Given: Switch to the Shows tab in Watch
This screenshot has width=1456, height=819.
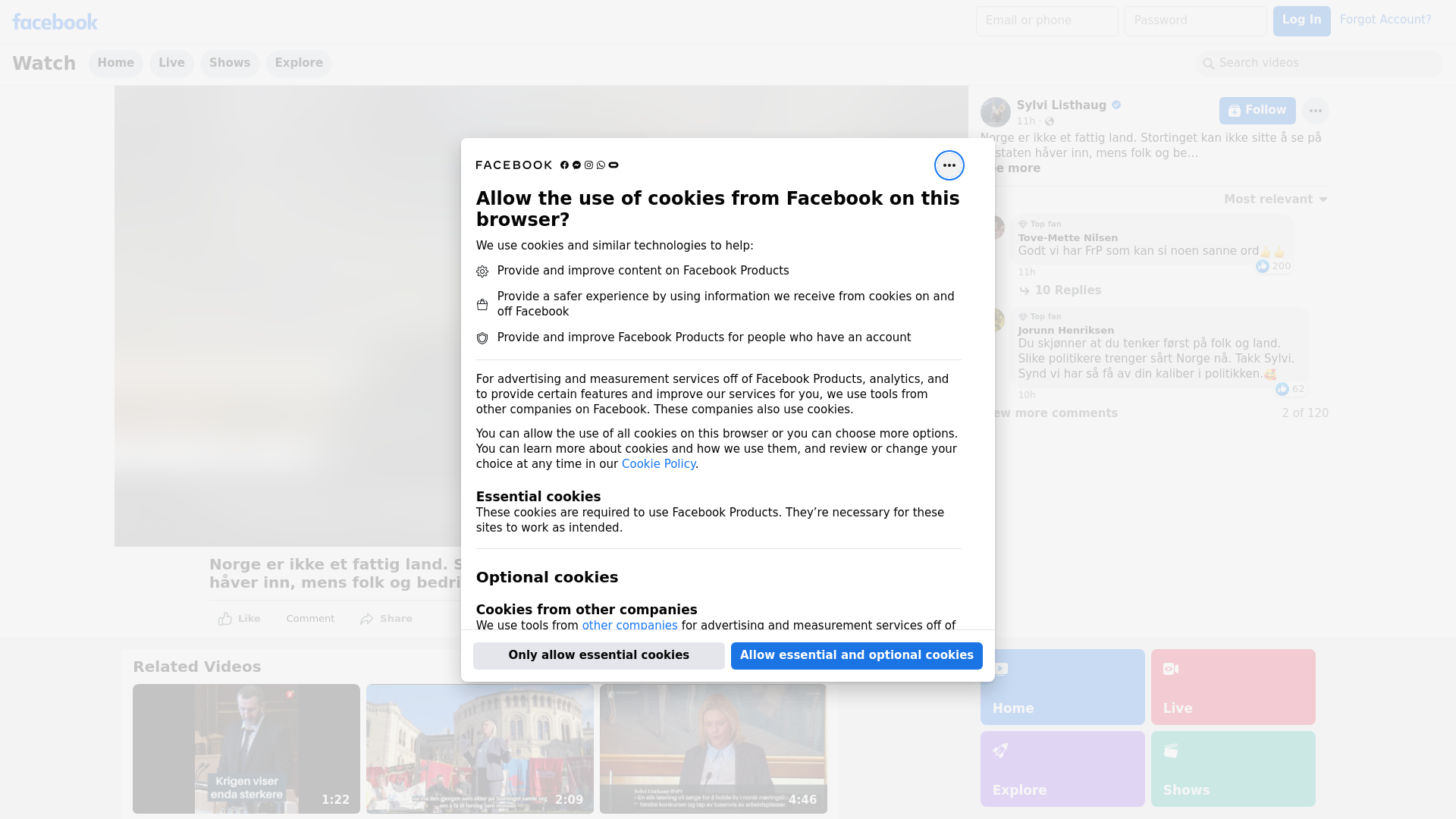Looking at the screenshot, I should point(230,64).
